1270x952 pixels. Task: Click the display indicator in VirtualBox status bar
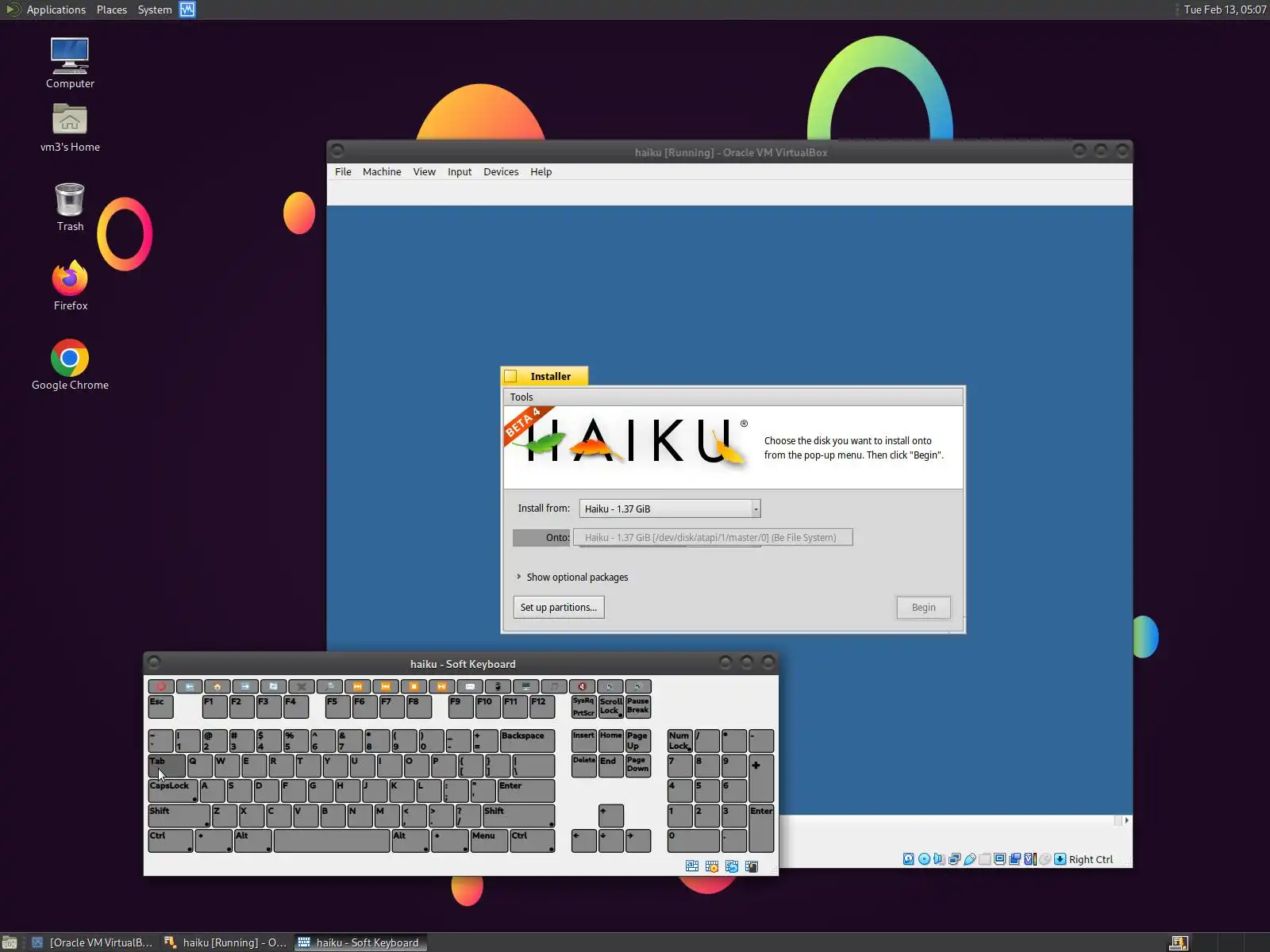click(x=1000, y=859)
